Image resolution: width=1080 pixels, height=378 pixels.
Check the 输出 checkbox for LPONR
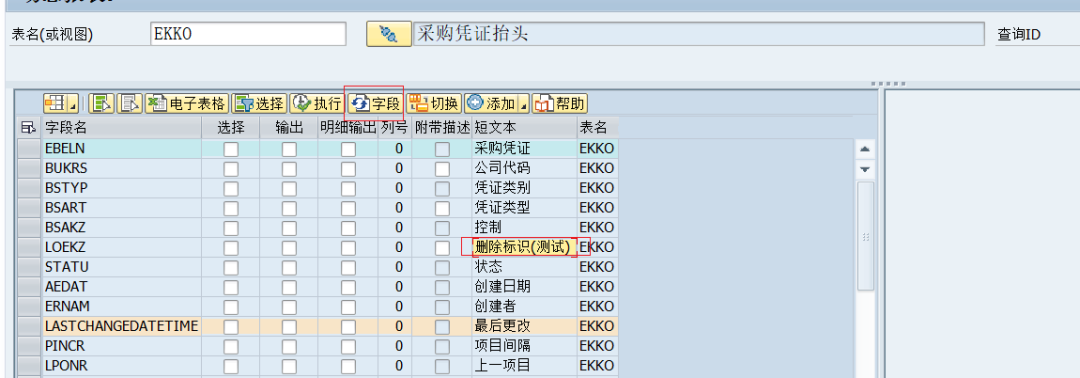pos(289,366)
